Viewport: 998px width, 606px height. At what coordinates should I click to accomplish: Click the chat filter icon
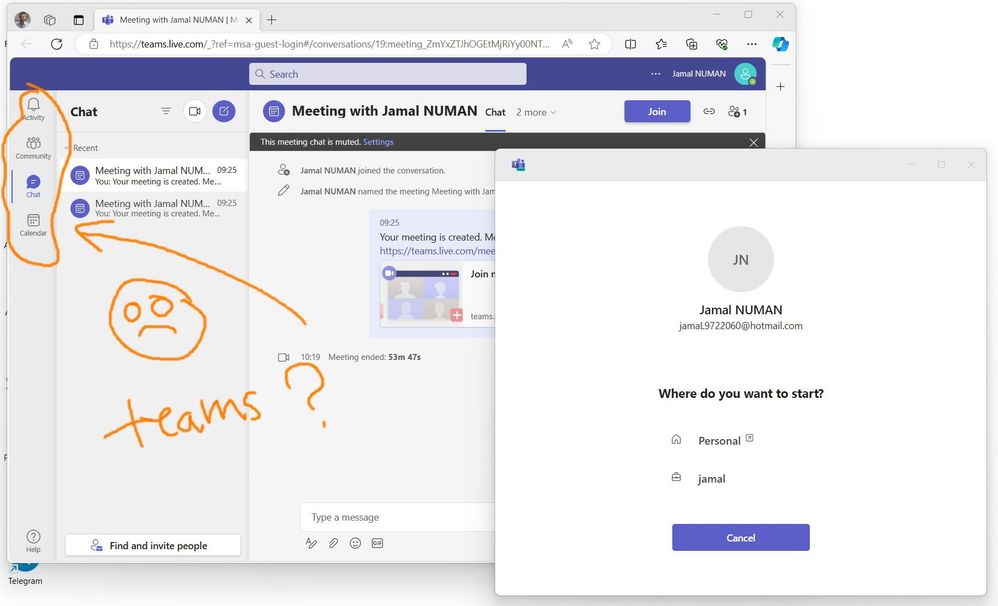[165, 111]
